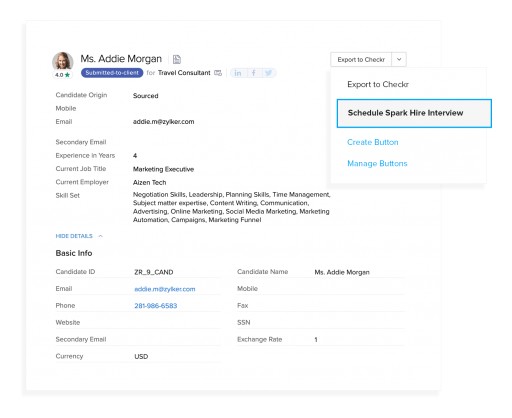Click the LinkedIn icon
The width and height of the screenshot is (512, 418).
pos(238,73)
